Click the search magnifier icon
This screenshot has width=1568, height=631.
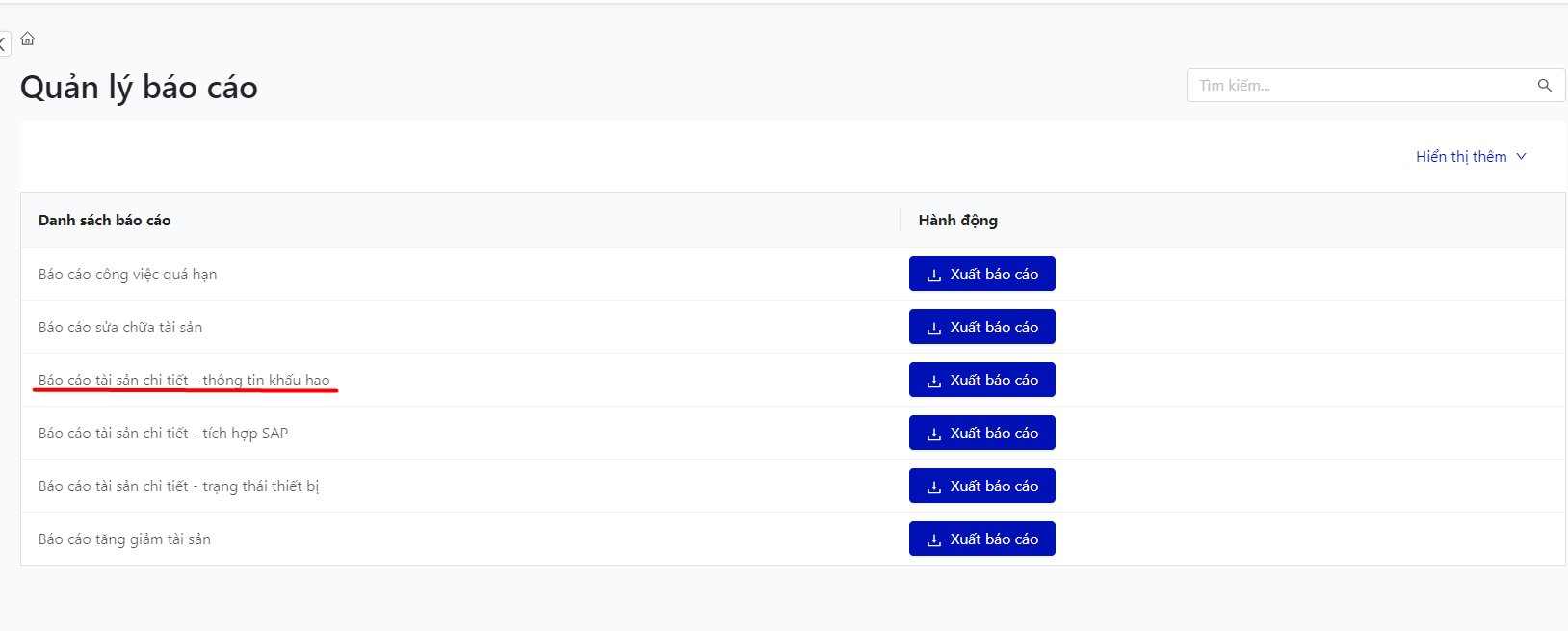1544,86
